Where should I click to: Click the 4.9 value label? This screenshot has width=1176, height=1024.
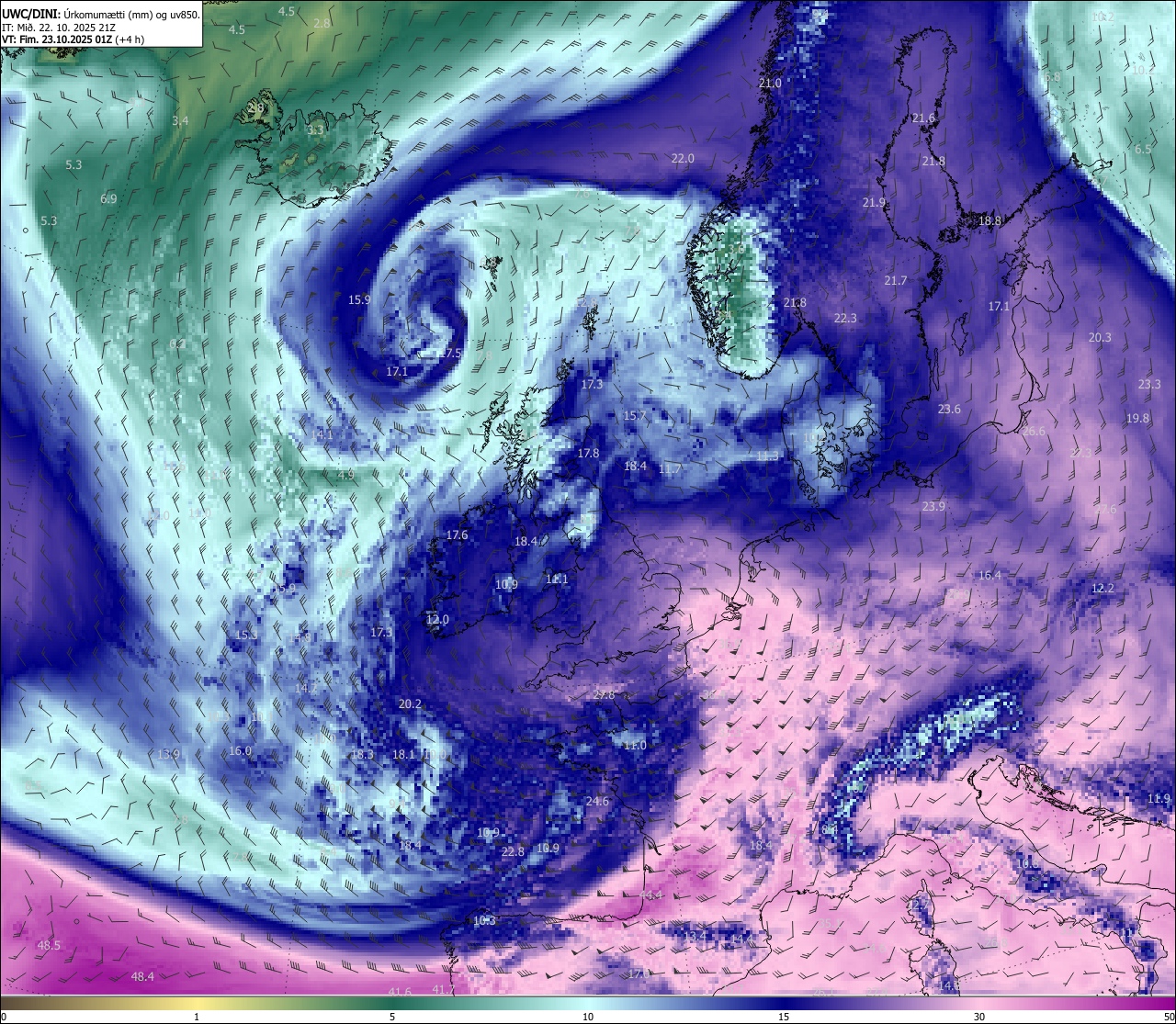345,475
